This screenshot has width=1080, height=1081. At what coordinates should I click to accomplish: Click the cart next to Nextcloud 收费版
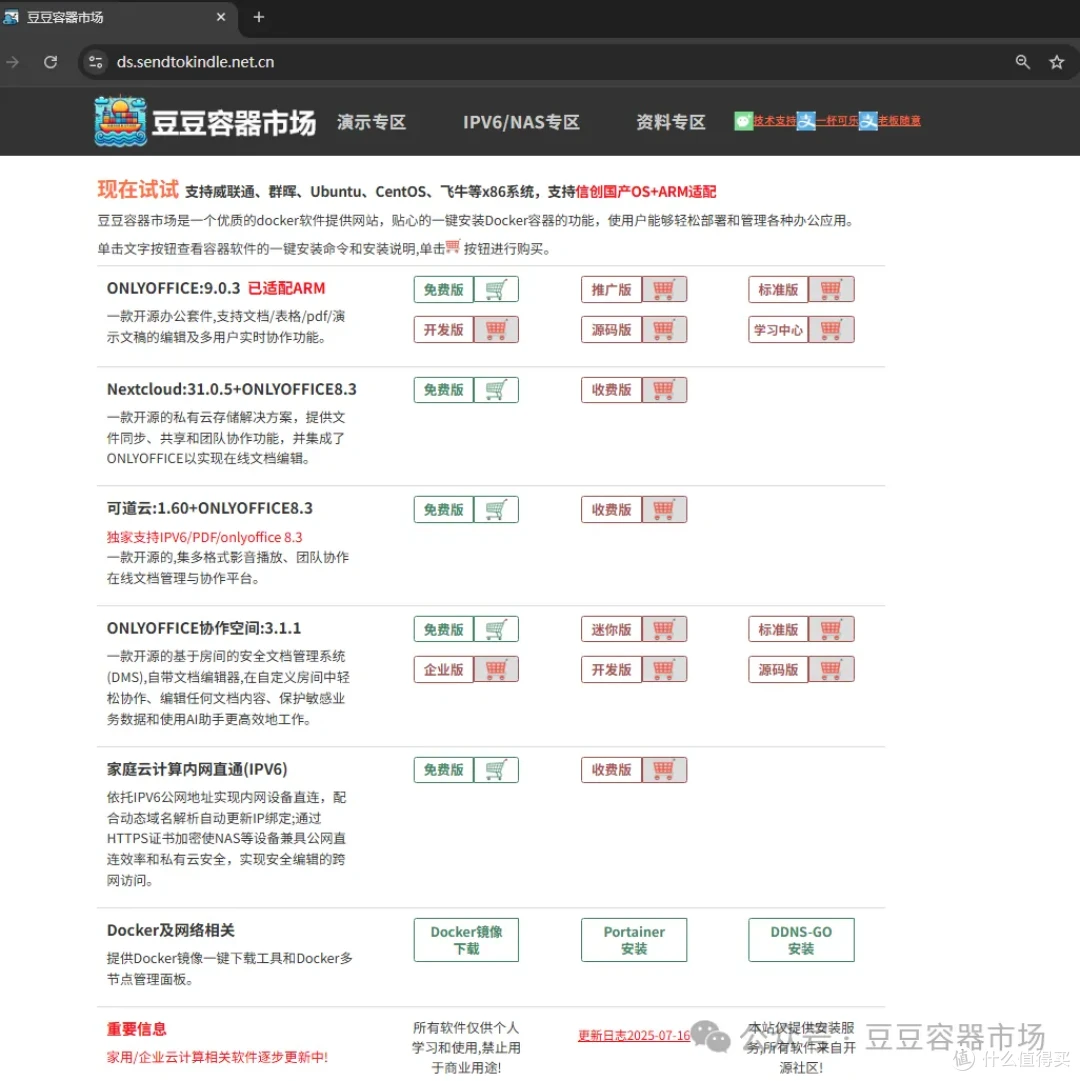coord(664,390)
